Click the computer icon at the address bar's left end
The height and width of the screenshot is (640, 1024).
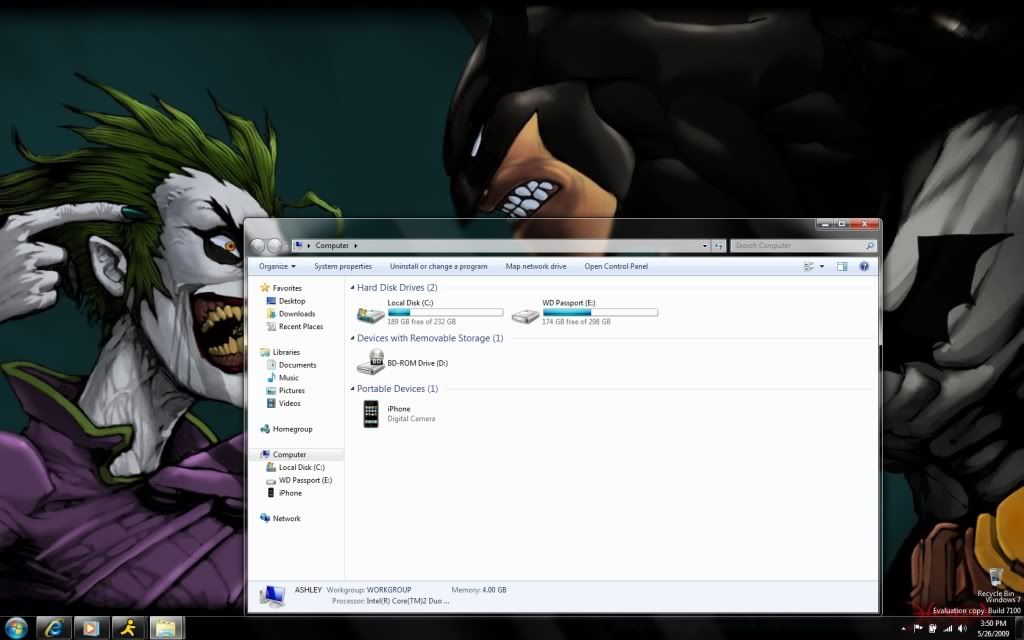coord(298,246)
